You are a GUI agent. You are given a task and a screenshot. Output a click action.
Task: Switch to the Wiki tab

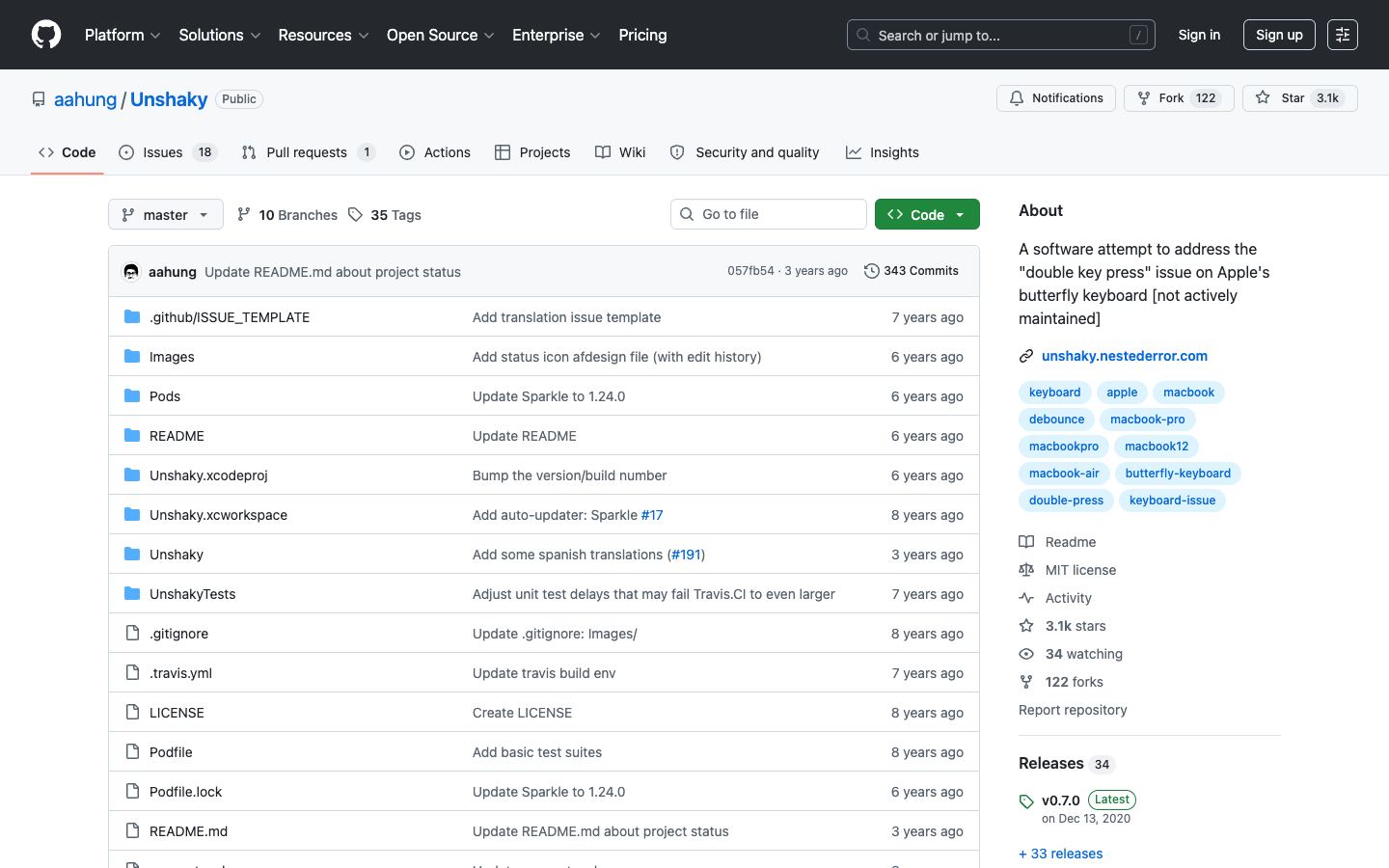(620, 152)
